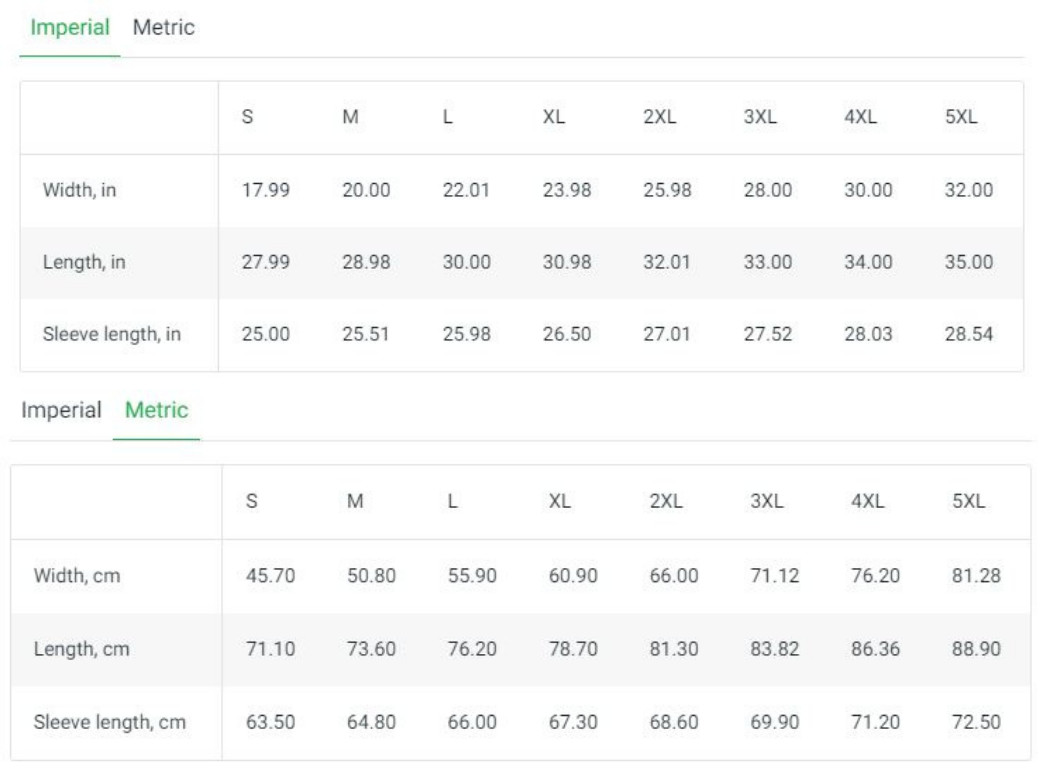Click the 2XL column header in the cm table

(666, 501)
